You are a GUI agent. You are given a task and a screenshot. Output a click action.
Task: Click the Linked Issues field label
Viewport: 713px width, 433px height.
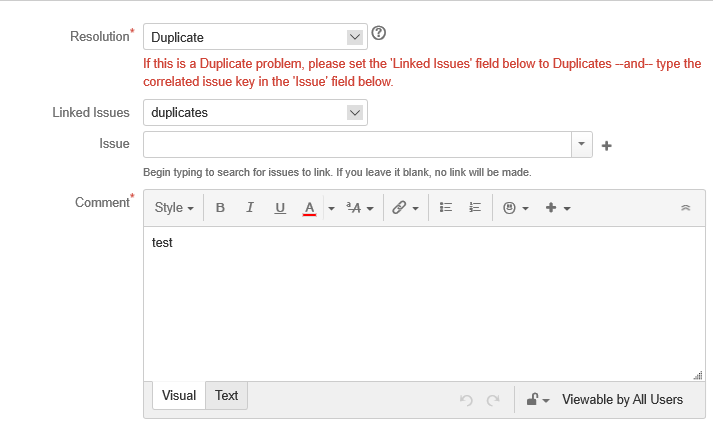click(x=91, y=112)
